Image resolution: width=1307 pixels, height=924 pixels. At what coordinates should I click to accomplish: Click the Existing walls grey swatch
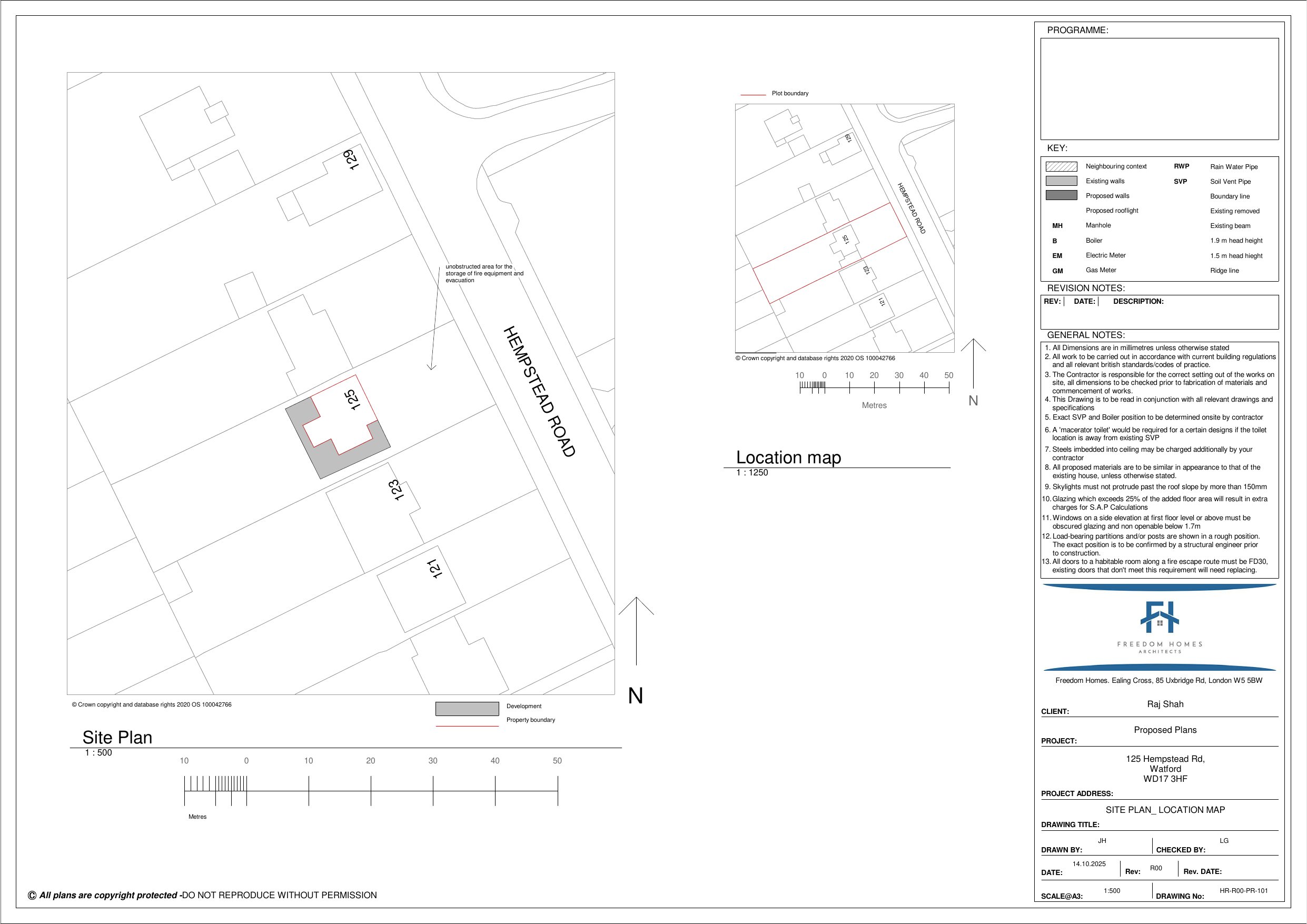(1061, 181)
